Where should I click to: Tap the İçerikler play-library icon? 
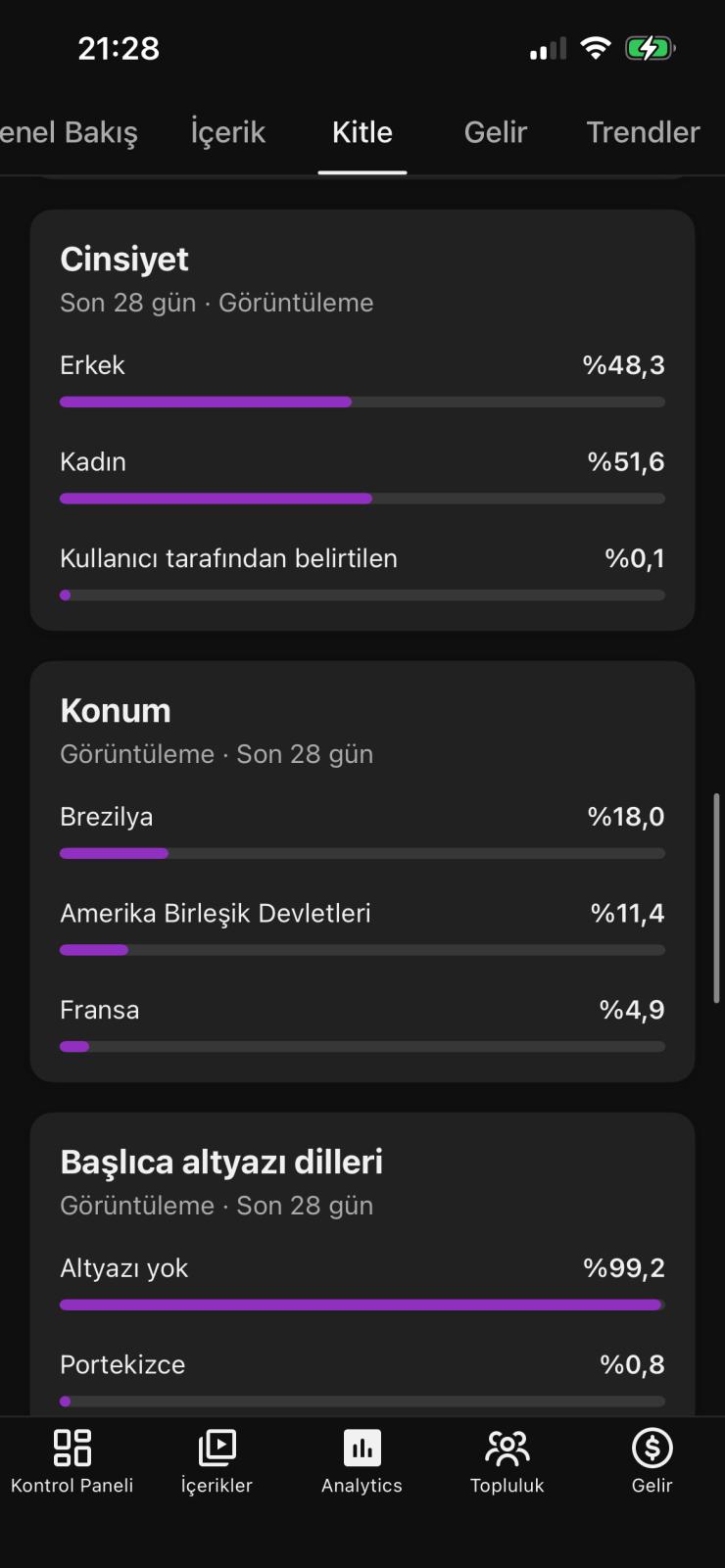(x=217, y=1448)
